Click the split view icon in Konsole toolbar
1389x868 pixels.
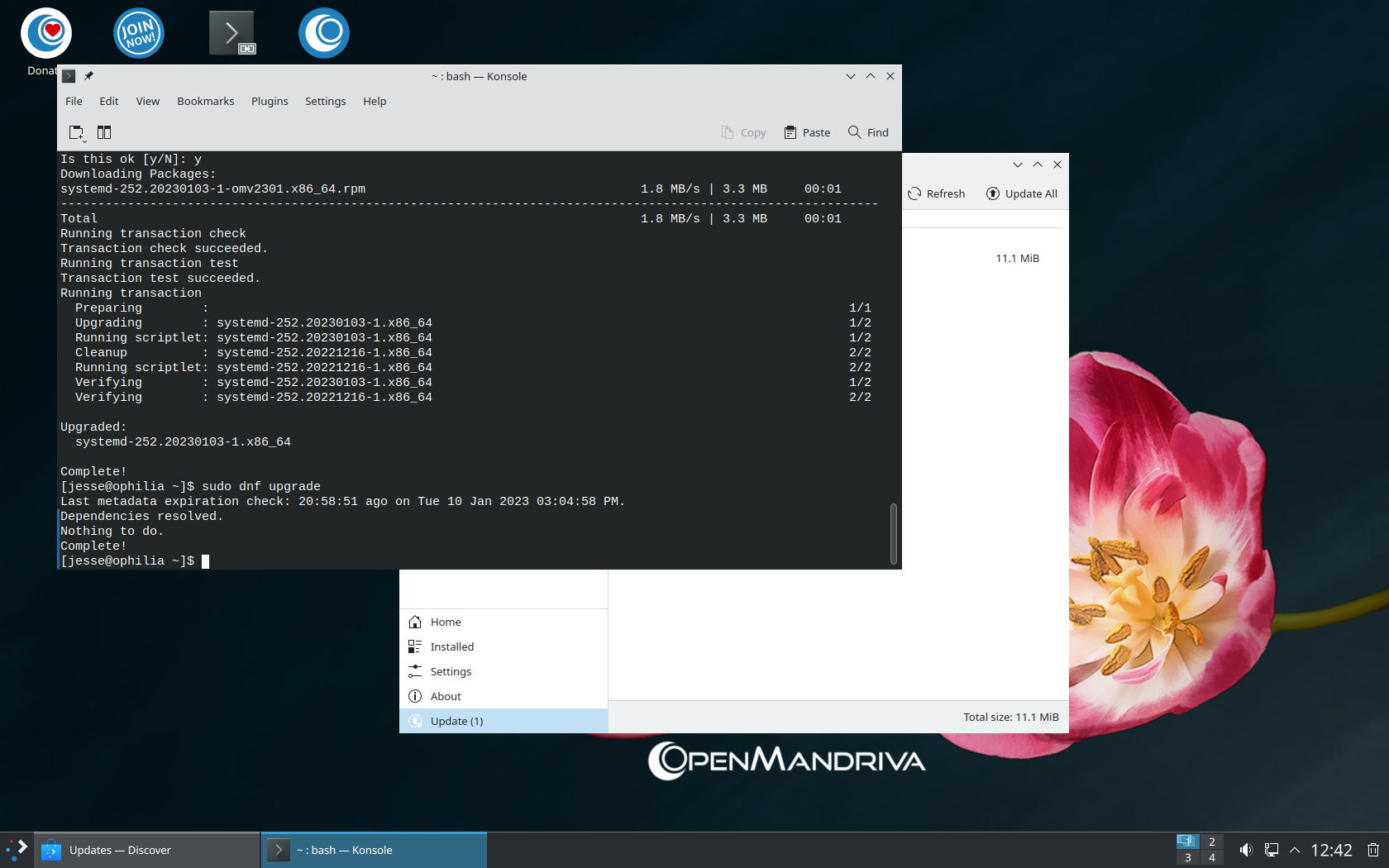pyautogui.click(x=104, y=132)
